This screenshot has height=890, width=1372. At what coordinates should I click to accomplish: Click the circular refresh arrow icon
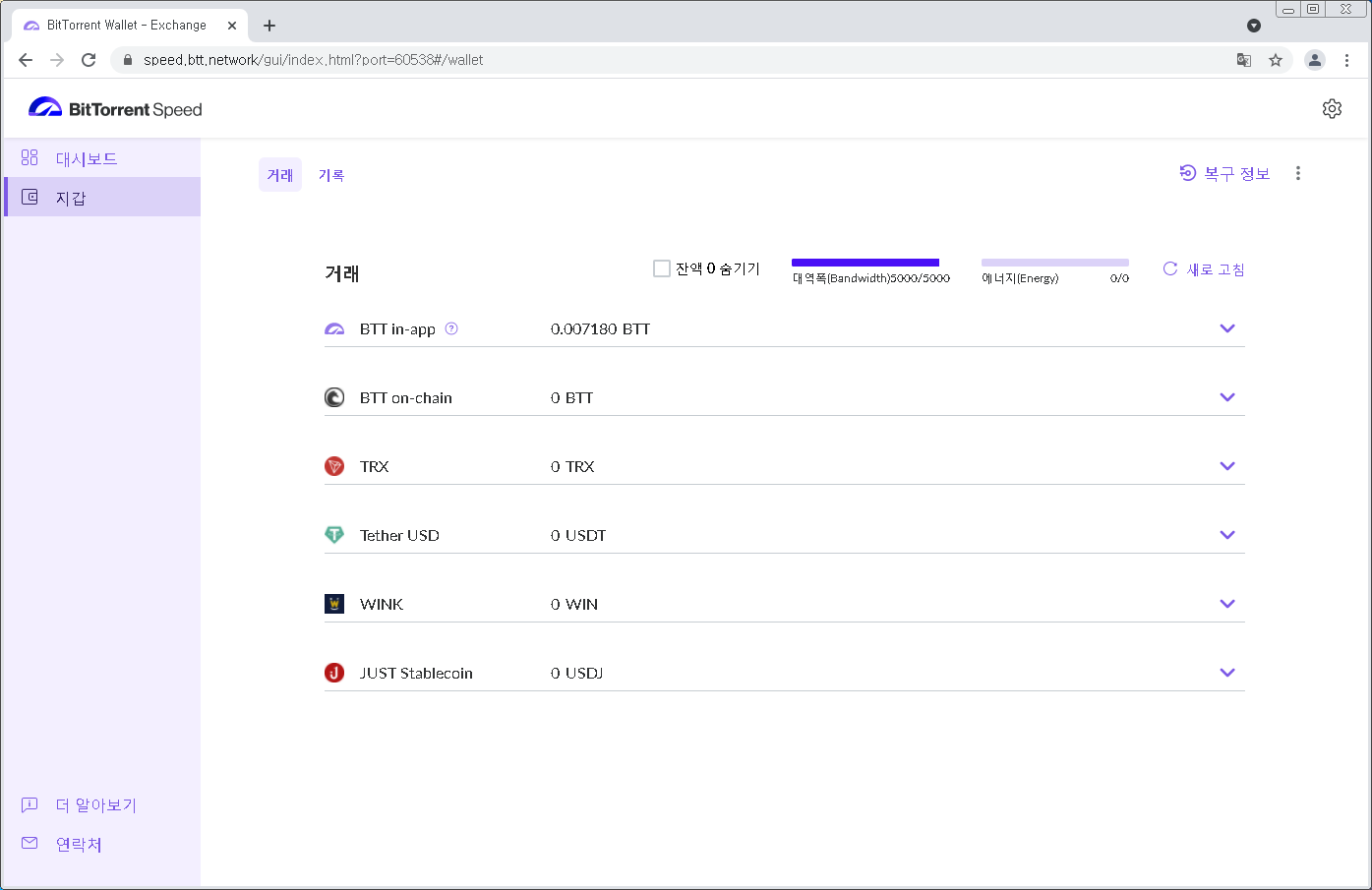(x=1170, y=268)
